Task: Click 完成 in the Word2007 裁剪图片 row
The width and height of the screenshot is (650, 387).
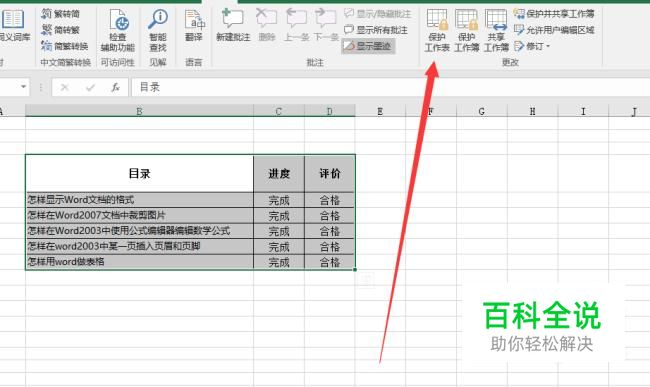Action: (x=279, y=215)
